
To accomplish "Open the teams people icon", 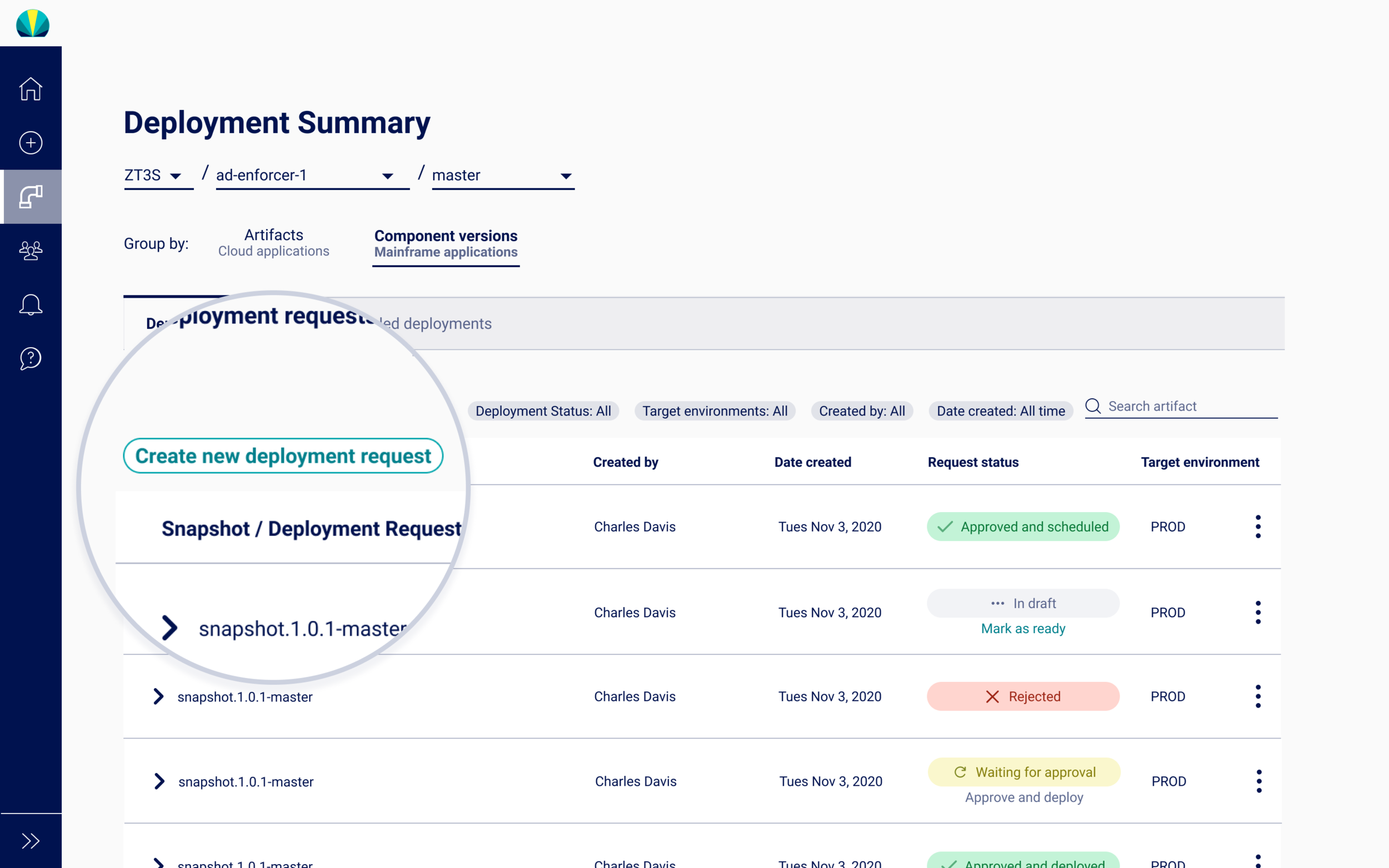I will (31, 250).
